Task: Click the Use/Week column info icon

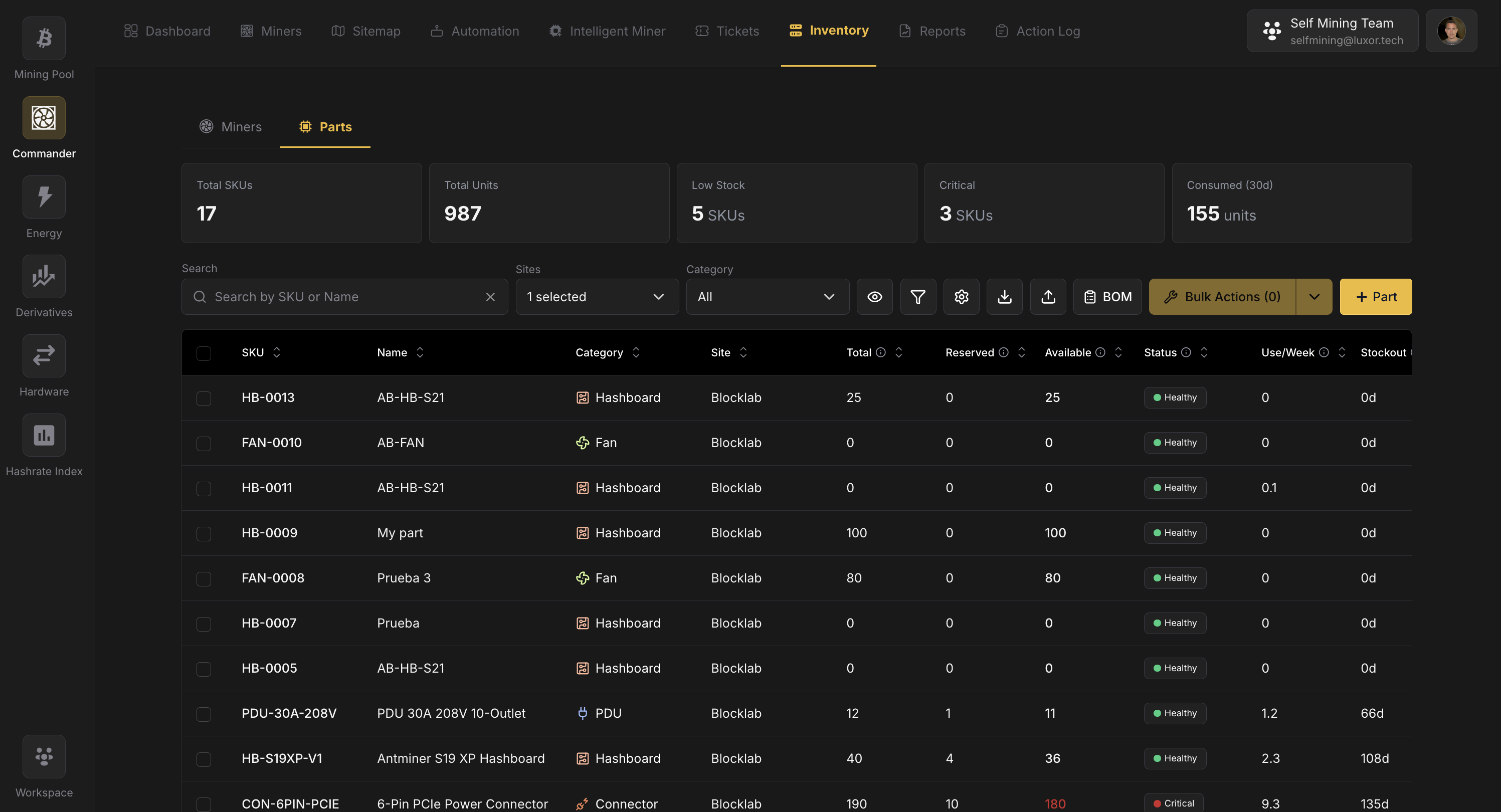Action: tap(1324, 352)
